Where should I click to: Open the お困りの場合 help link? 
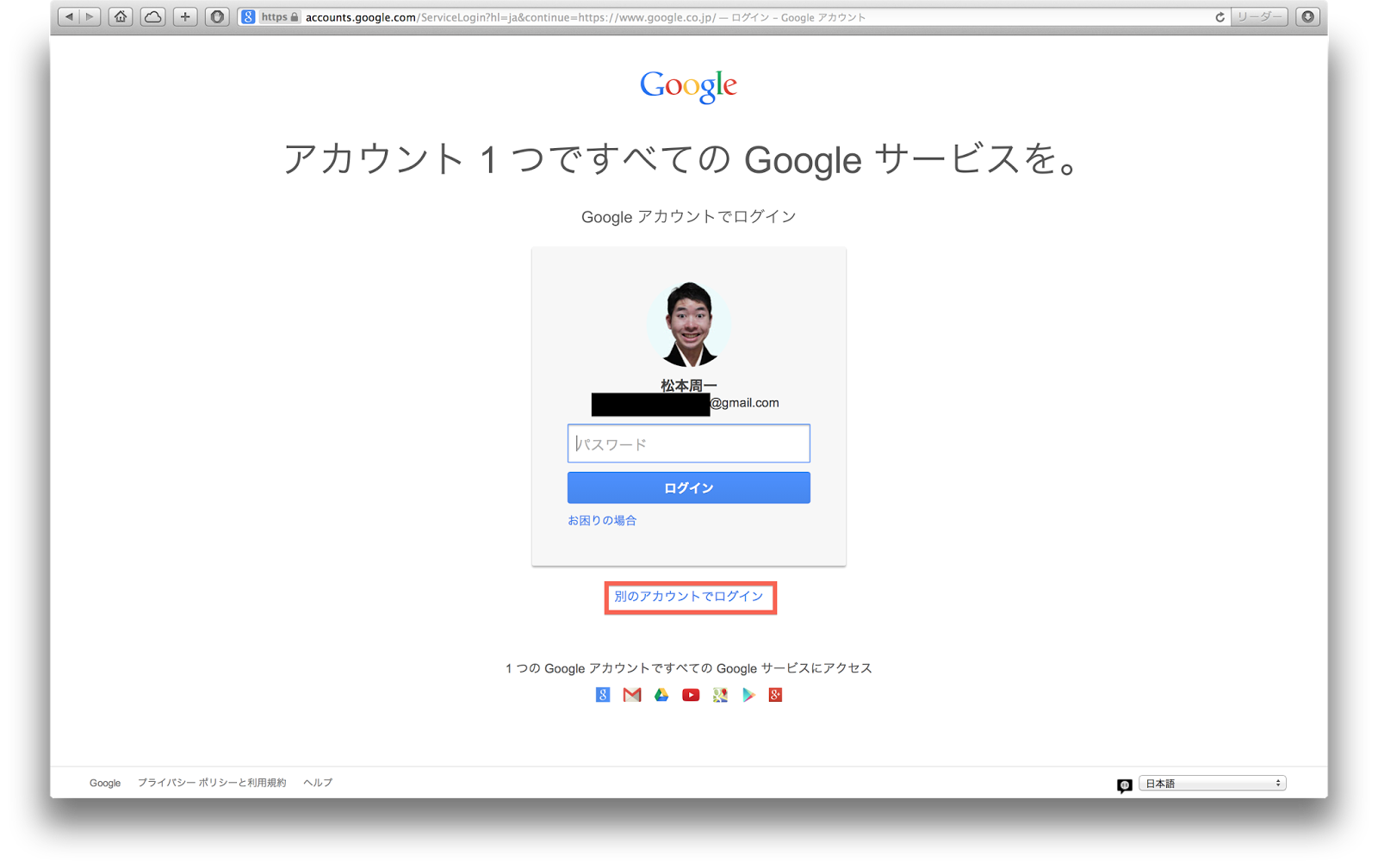pyautogui.click(x=601, y=519)
